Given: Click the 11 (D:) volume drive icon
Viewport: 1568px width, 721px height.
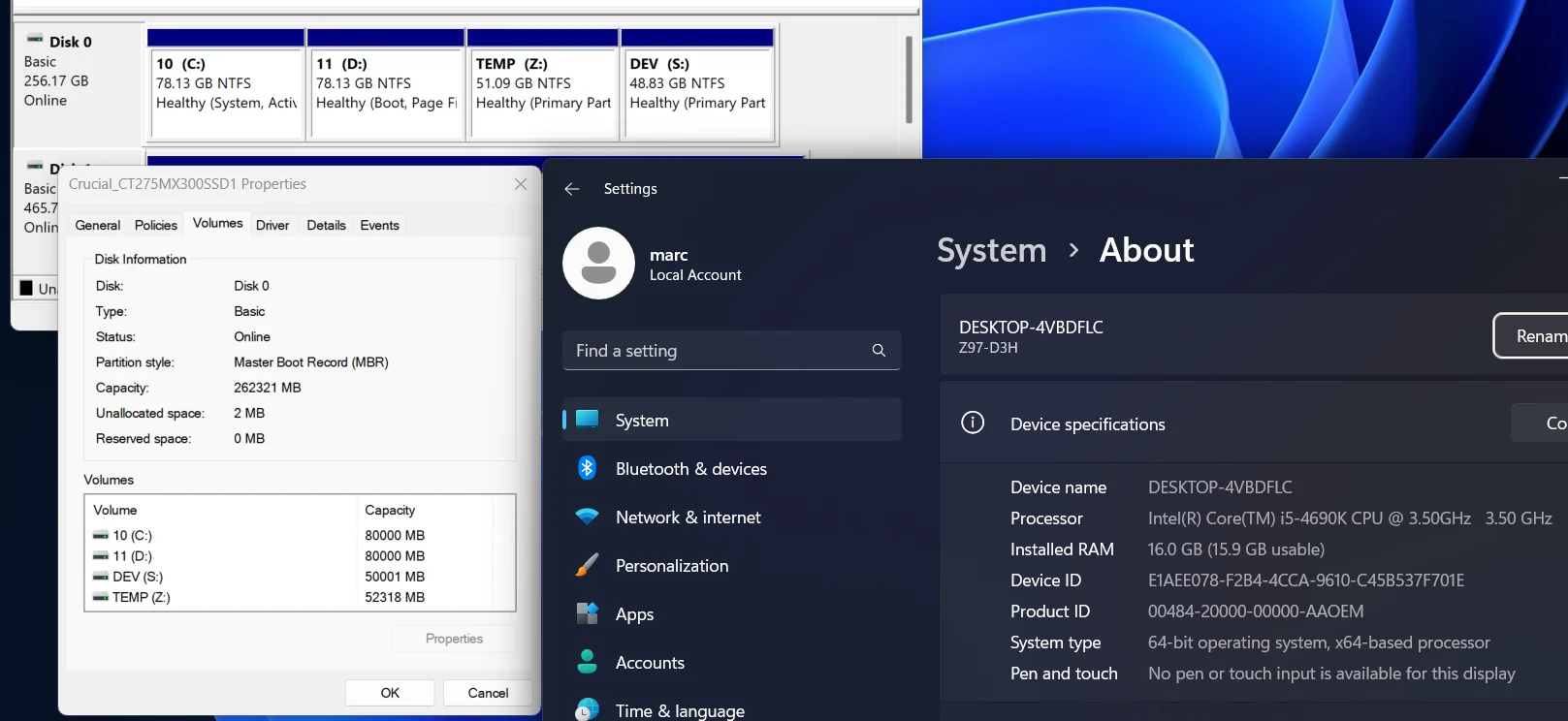Looking at the screenshot, I should click(x=100, y=556).
